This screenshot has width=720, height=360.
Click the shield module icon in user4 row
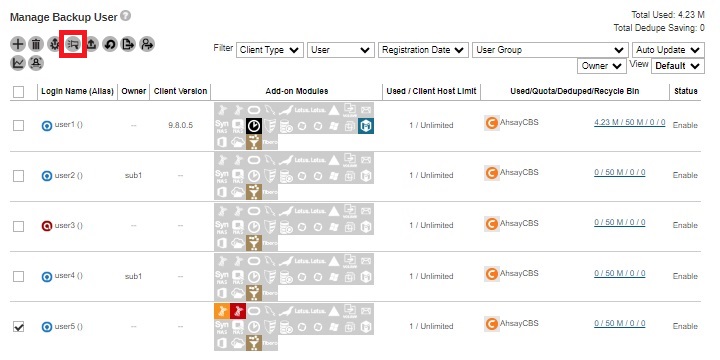point(270,276)
